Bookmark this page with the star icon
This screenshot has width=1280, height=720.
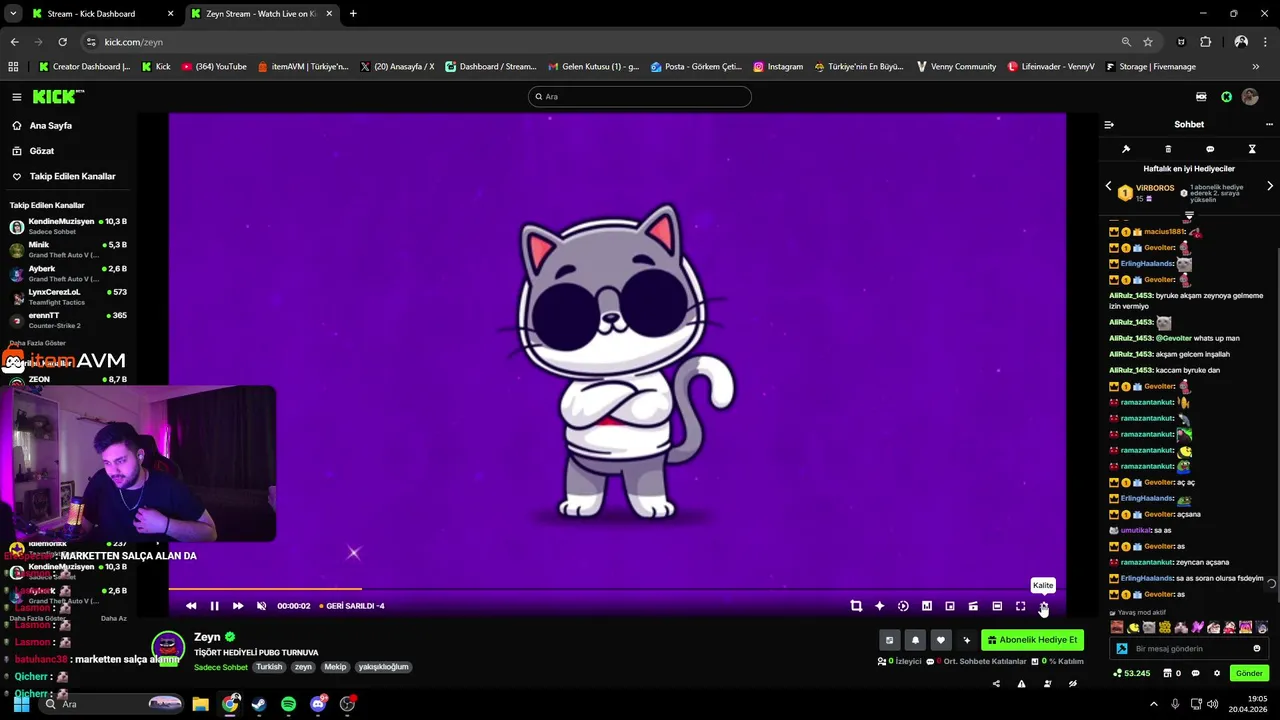point(1148,42)
